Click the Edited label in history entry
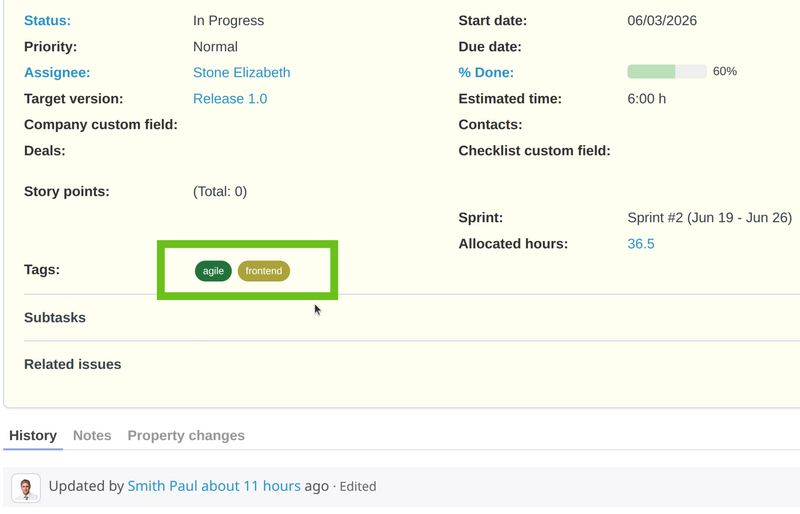800x514 pixels. pos(358,486)
